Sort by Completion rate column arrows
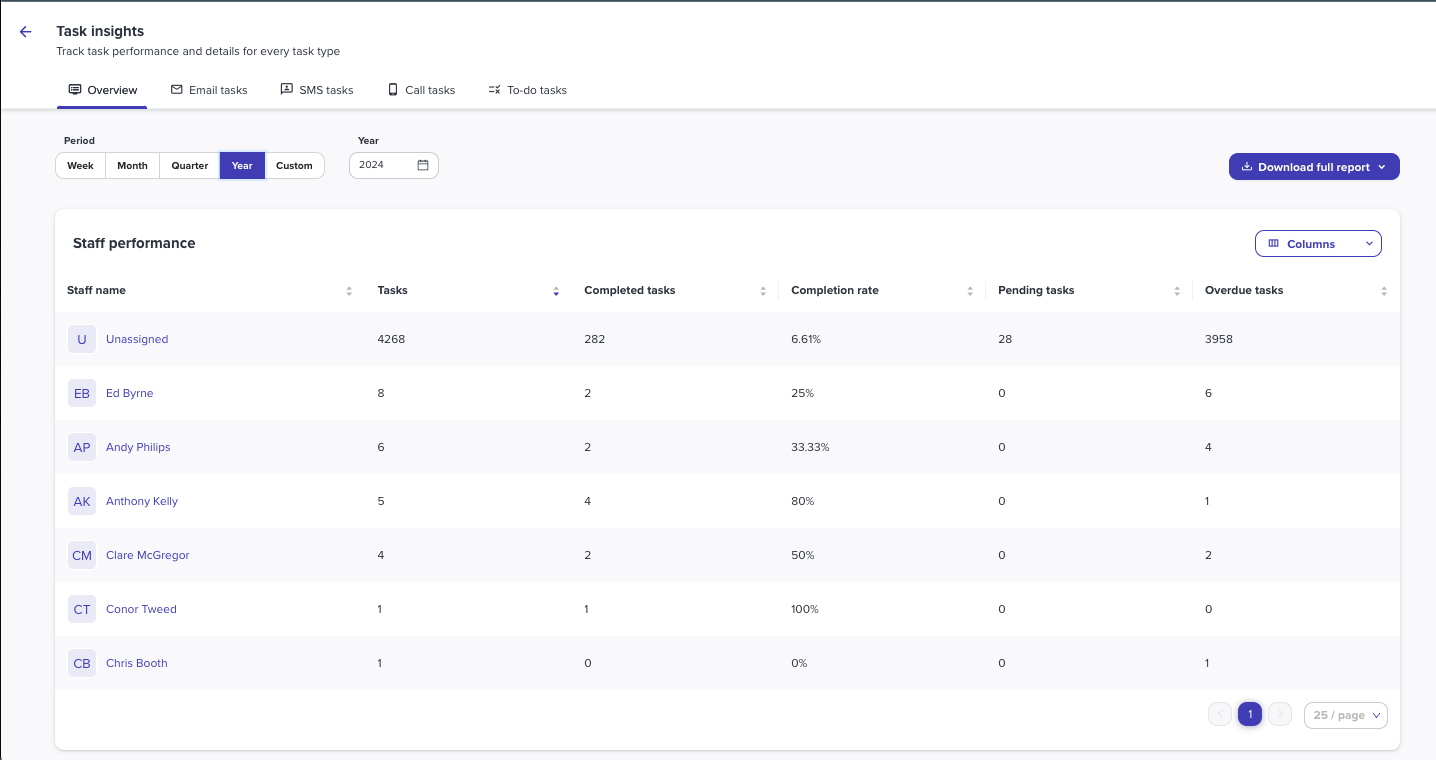 coord(970,291)
